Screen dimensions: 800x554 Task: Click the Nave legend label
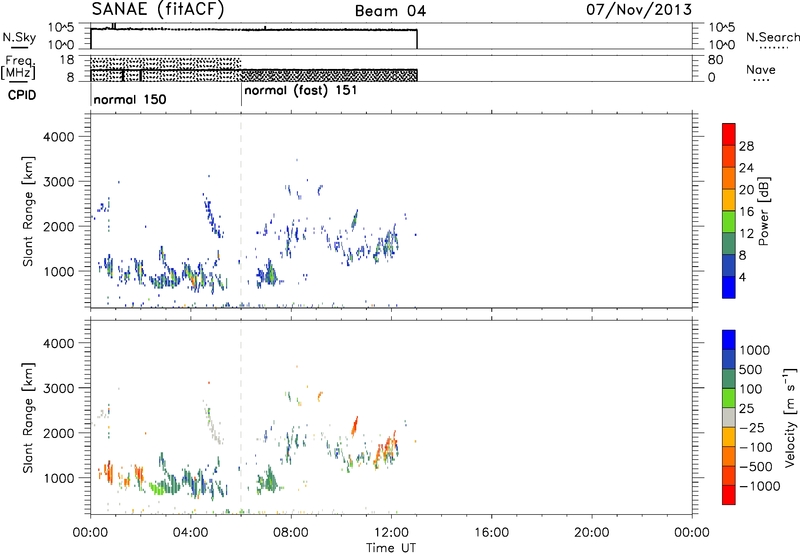point(761,70)
